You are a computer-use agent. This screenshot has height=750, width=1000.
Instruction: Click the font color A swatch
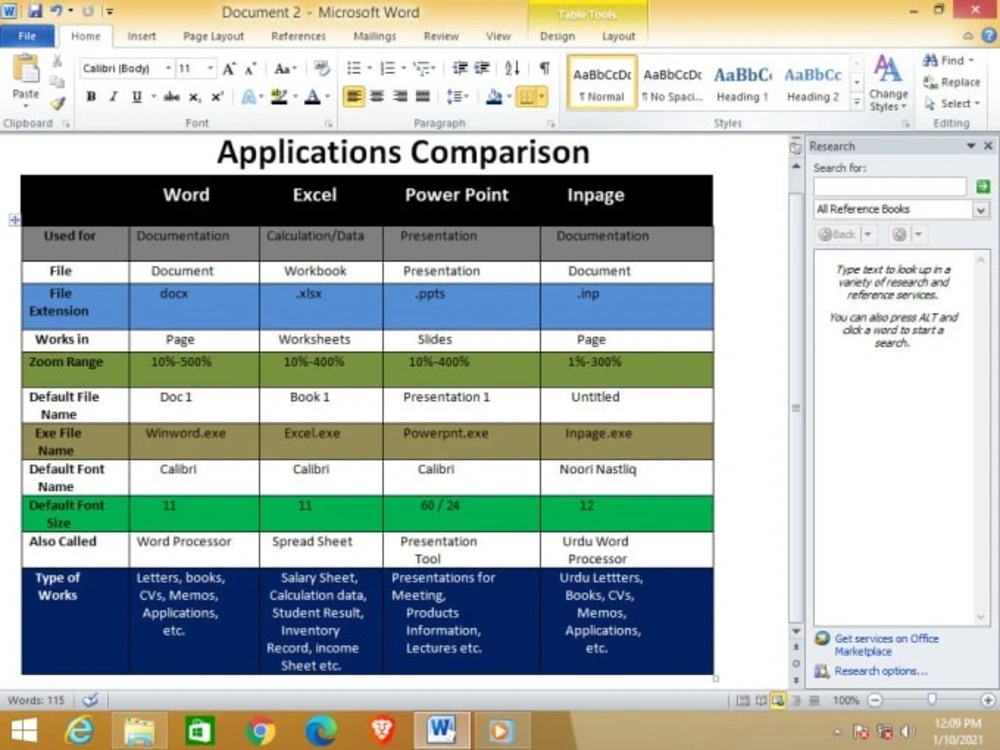coord(312,97)
